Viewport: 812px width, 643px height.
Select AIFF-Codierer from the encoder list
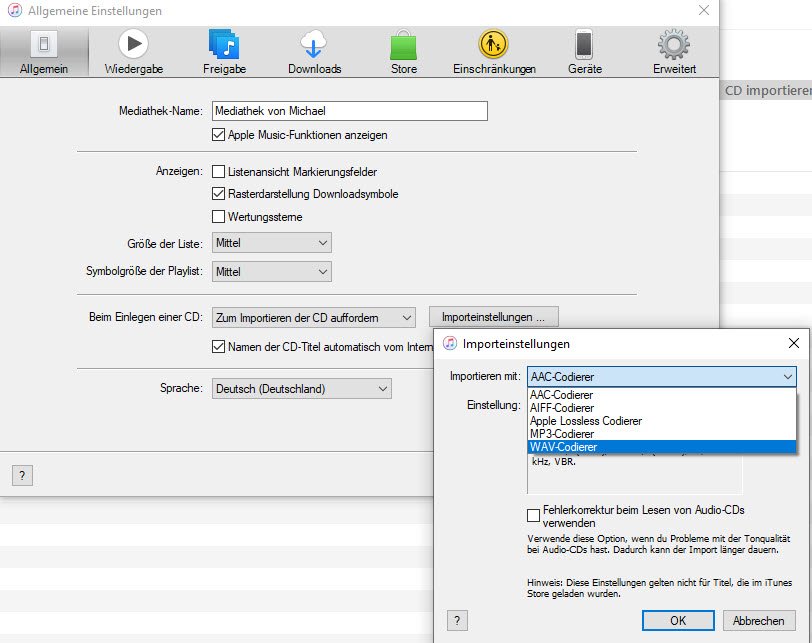point(662,408)
